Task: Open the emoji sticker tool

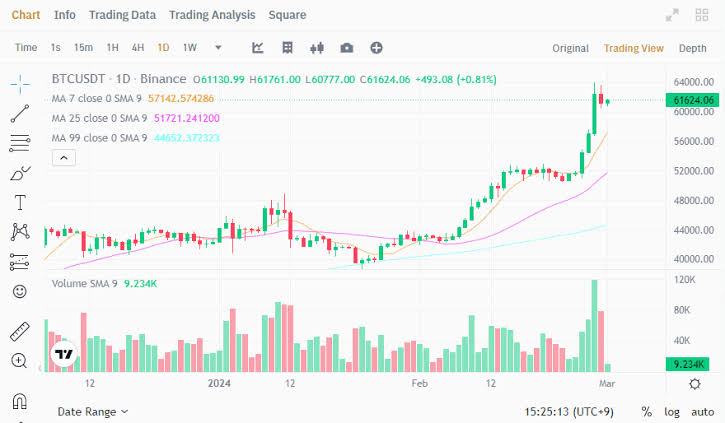Action: 19,291
